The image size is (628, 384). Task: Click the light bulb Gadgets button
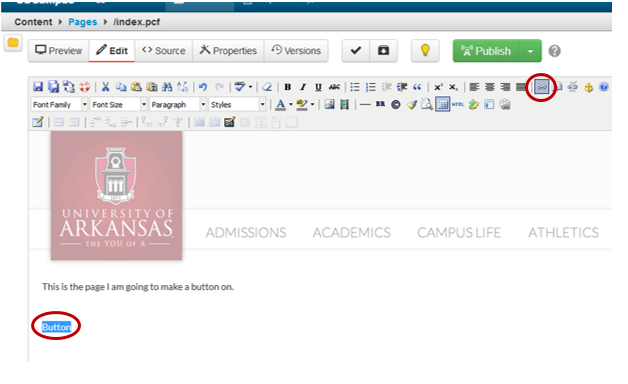pos(425,51)
